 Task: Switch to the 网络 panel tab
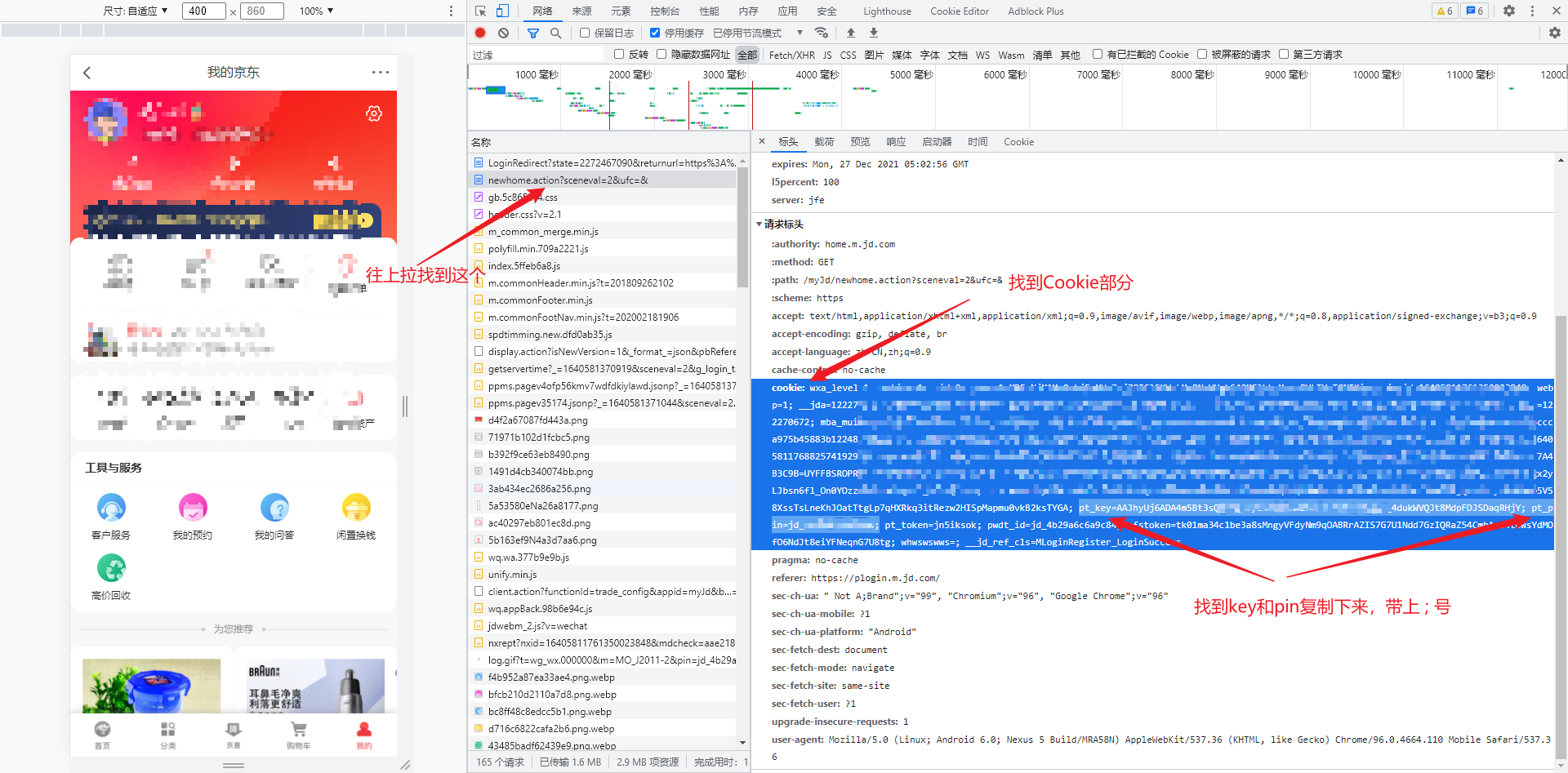[x=542, y=11]
